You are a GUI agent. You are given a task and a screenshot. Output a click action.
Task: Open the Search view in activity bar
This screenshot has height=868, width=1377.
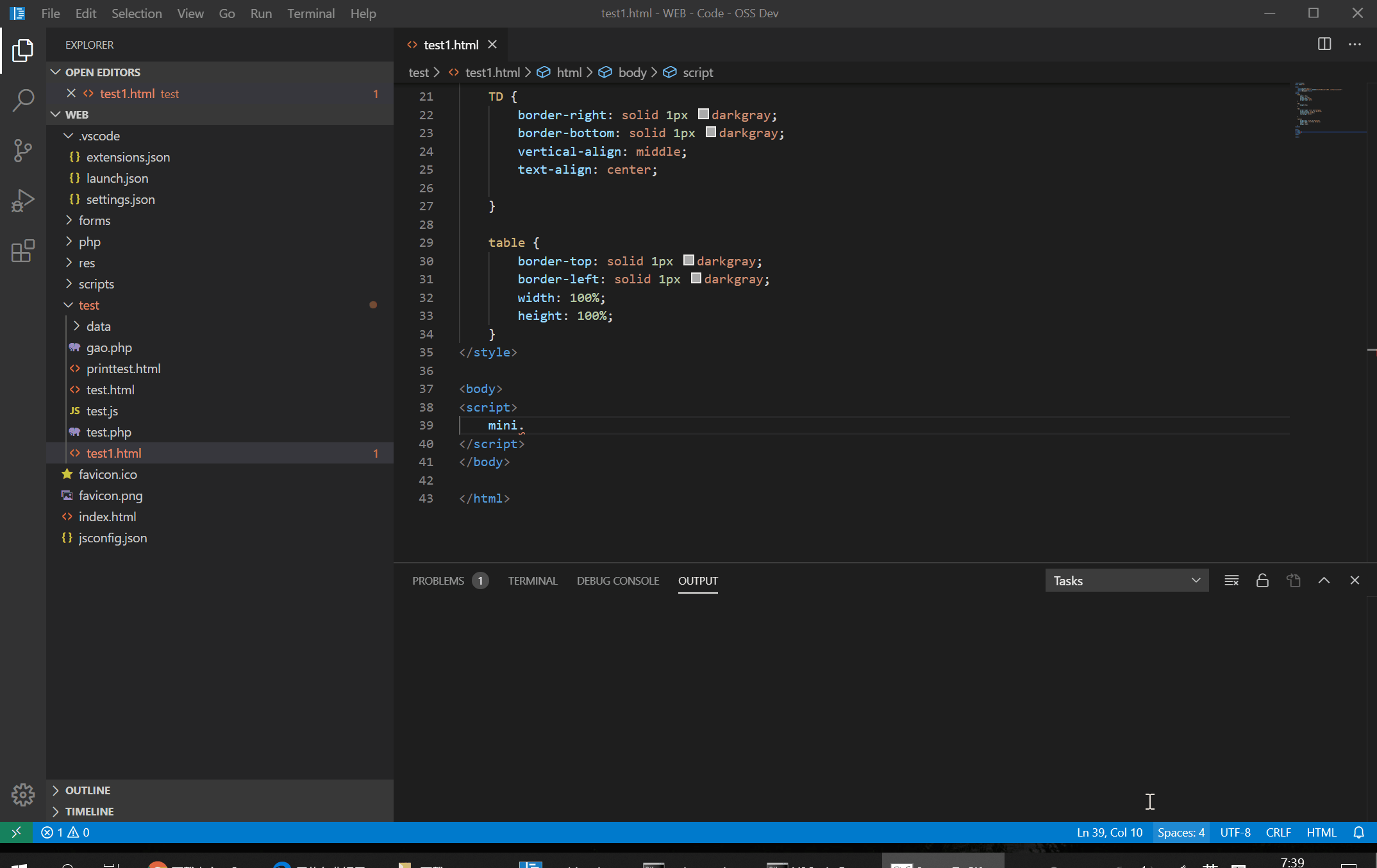[23, 100]
